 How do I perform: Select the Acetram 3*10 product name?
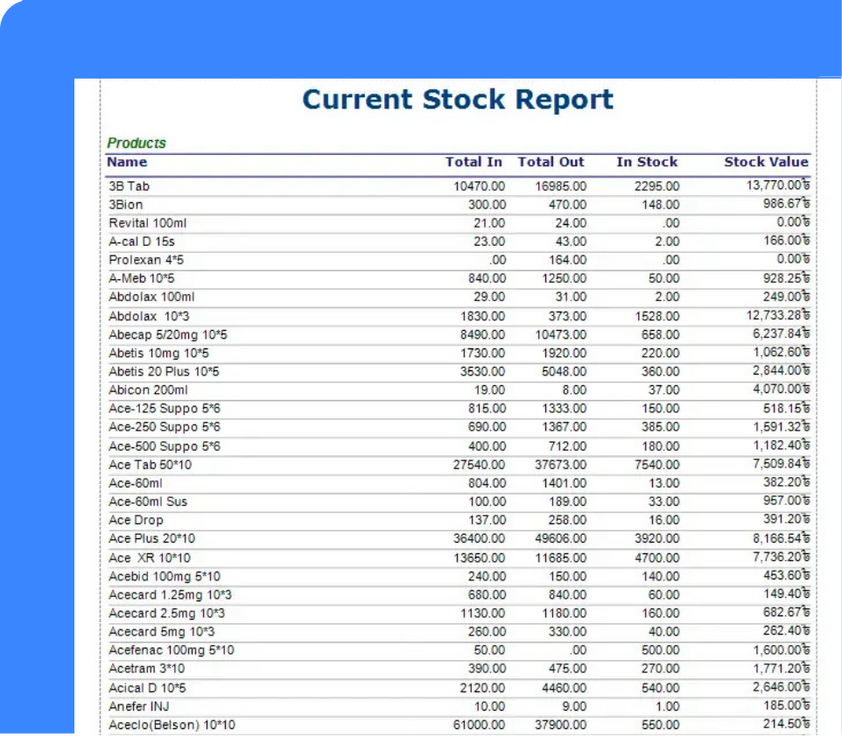[x=147, y=669]
